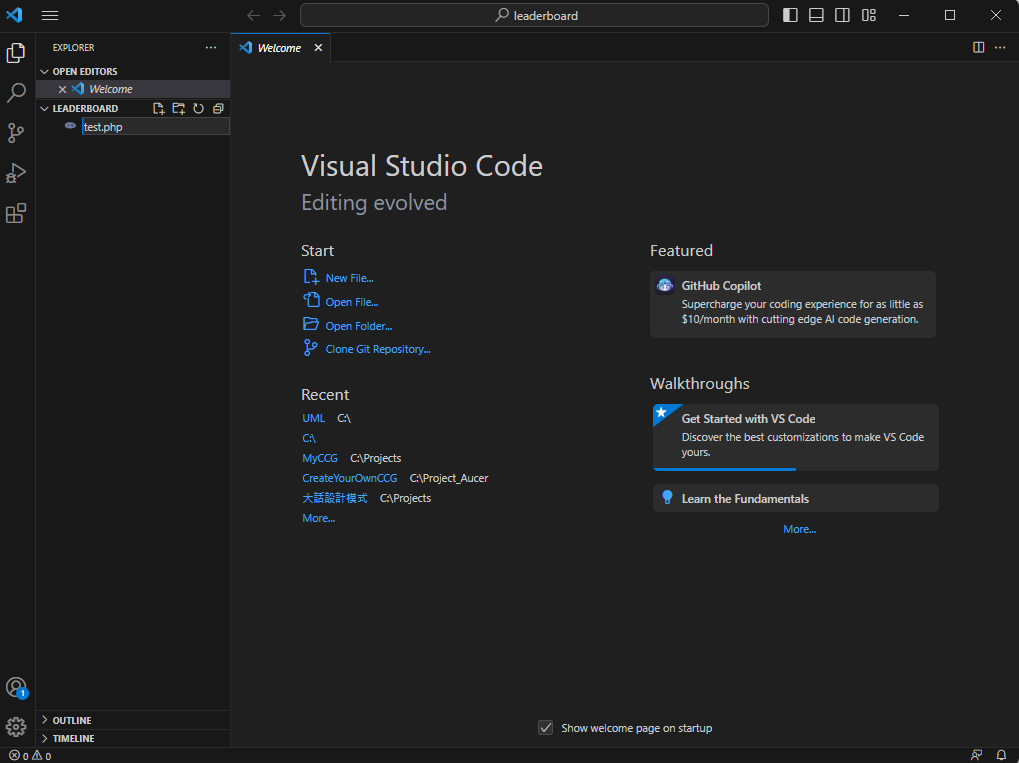This screenshot has height=763, width=1019.
Task: Click the Clone Git Repository link
Action: (377, 349)
